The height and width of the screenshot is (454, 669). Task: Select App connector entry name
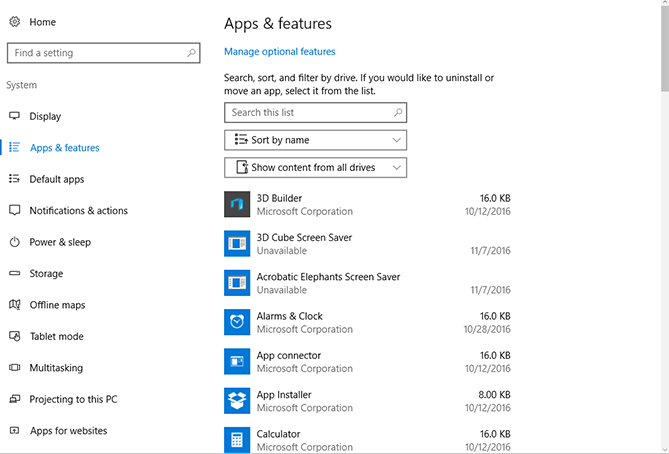click(288, 355)
